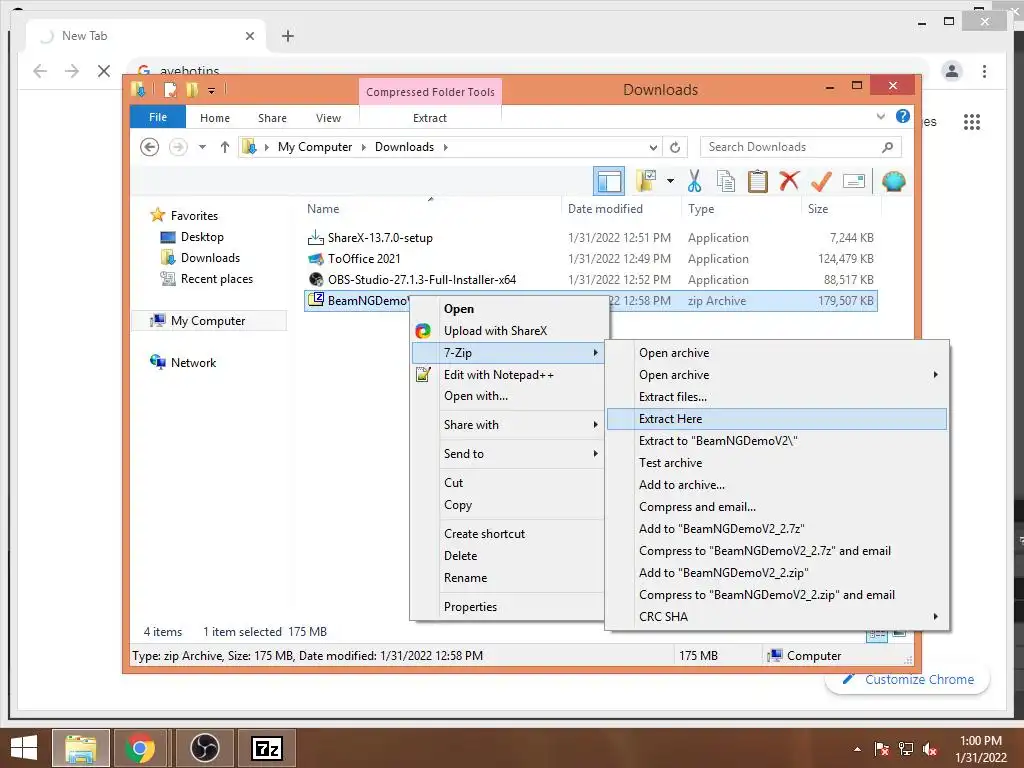The height and width of the screenshot is (768, 1024).
Task: Click the Rename card toolbar icon
Action: tap(854, 181)
